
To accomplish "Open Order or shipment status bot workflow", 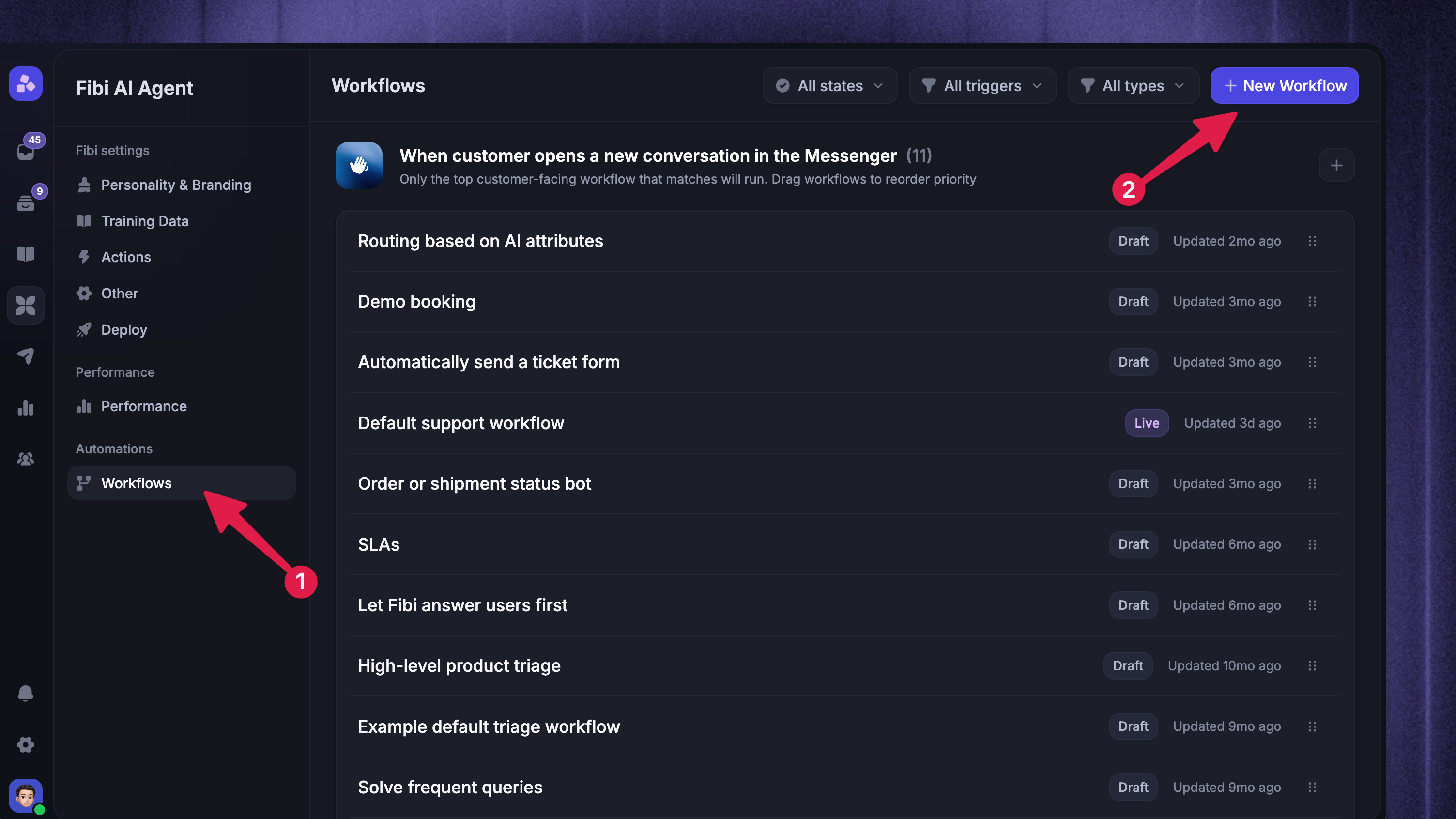I will coord(844,484).
